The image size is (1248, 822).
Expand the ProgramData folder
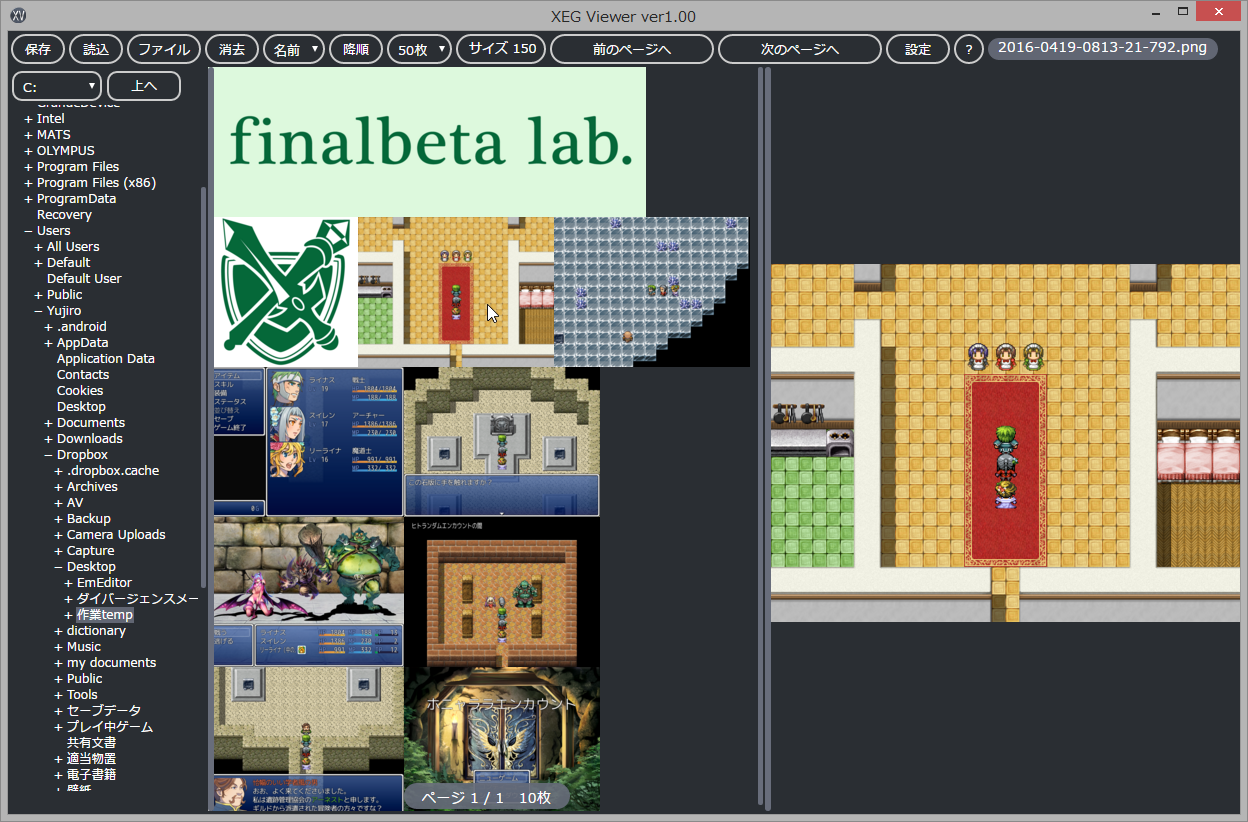pos(29,199)
